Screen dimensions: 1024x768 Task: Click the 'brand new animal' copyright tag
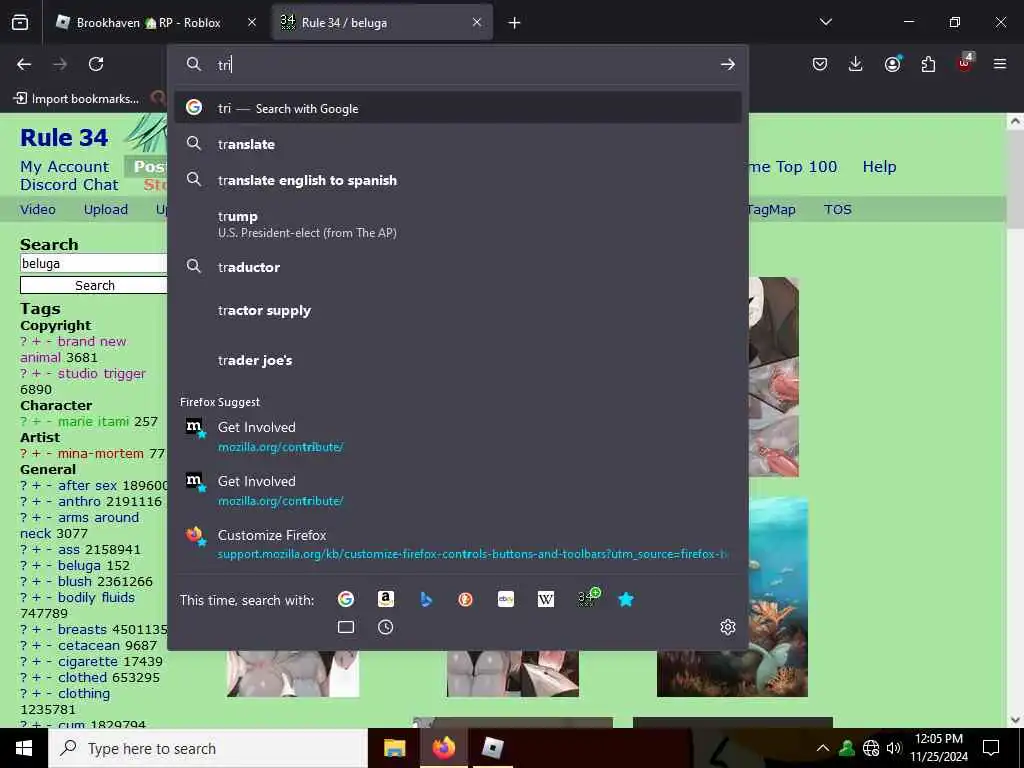tap(73, 349)
